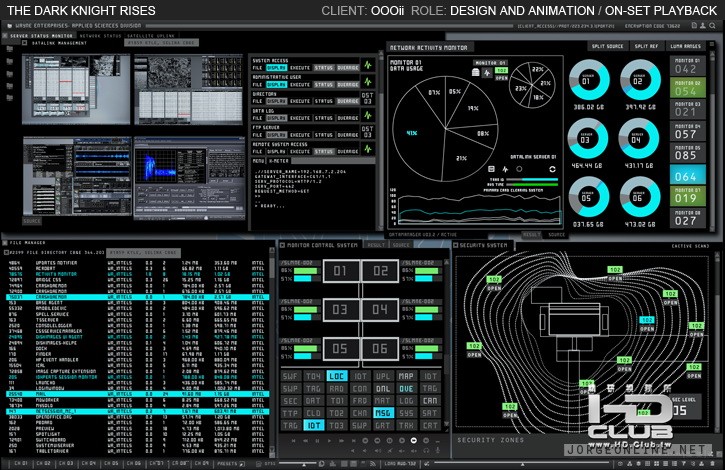This screenshot has width=725, height=470.
Task: Skip to start in Monitor Control playback
Action: (293, 441)
